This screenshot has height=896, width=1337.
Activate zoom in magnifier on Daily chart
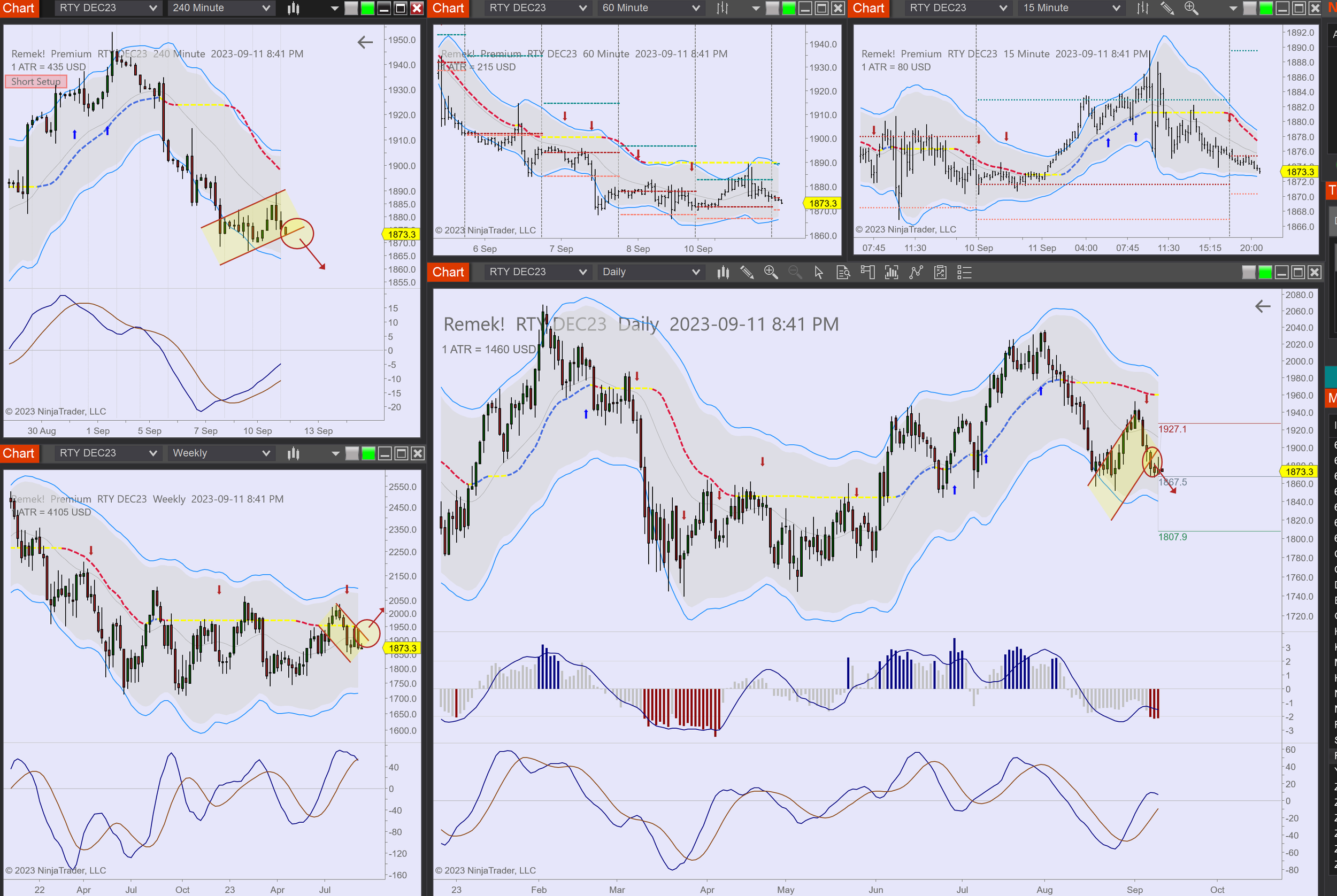click(771, 272)
